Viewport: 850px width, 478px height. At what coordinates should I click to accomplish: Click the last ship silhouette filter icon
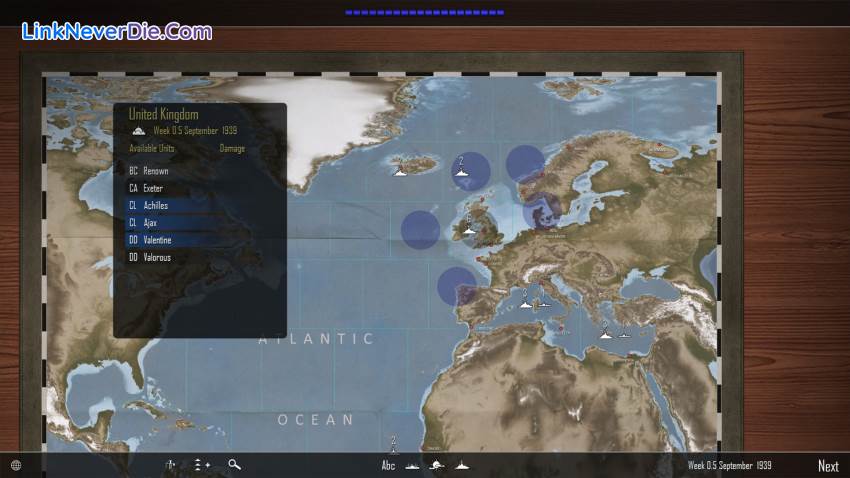tap(461, 465)
